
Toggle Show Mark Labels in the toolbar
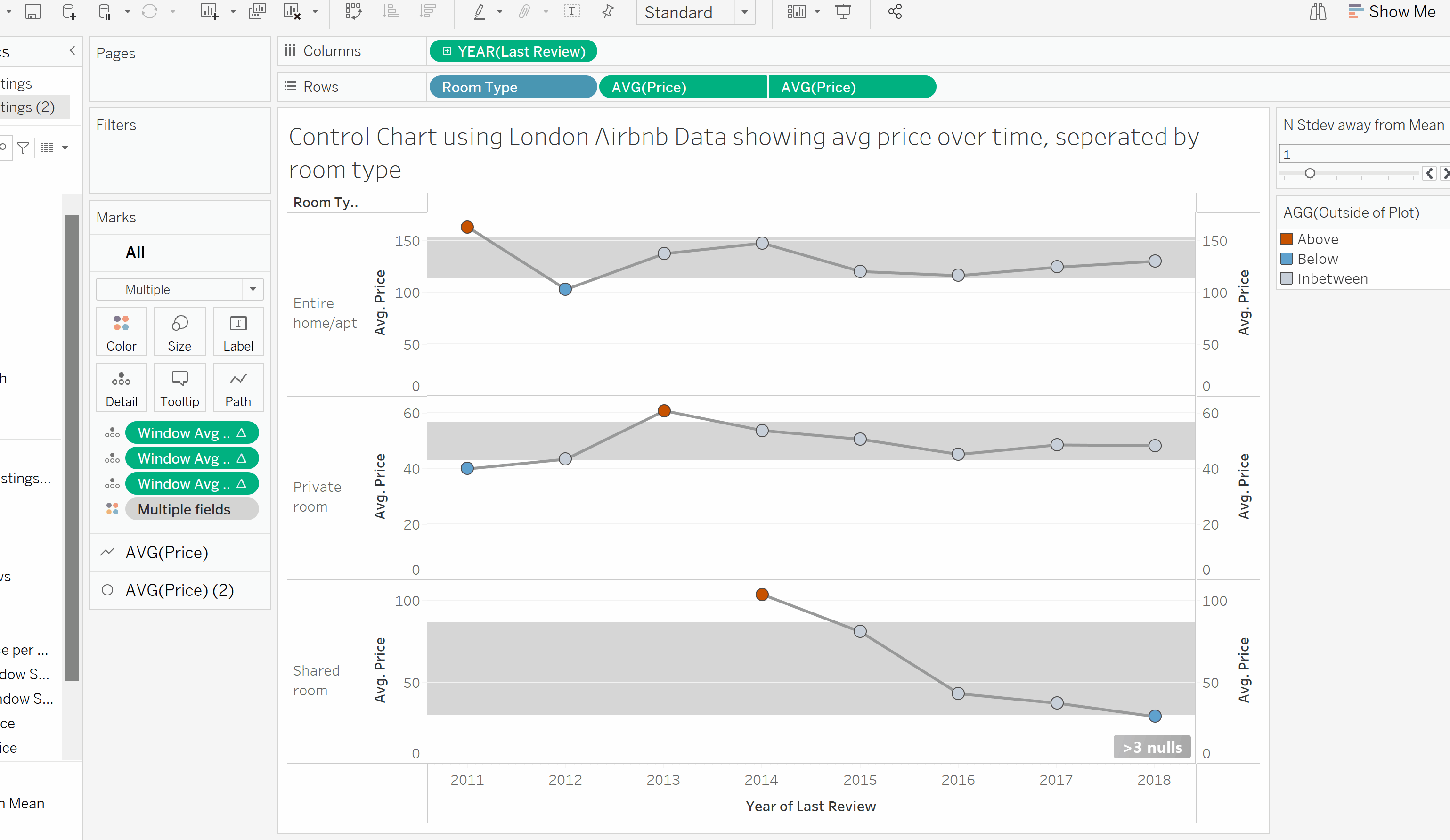coord(572,11)
